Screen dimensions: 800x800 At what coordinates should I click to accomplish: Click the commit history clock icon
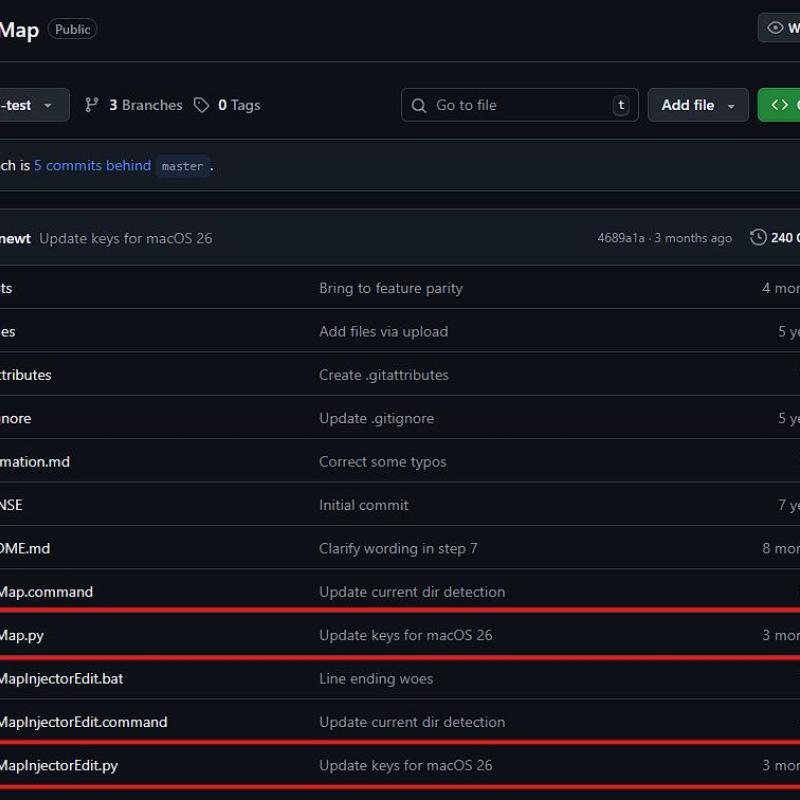click(758, 238)
